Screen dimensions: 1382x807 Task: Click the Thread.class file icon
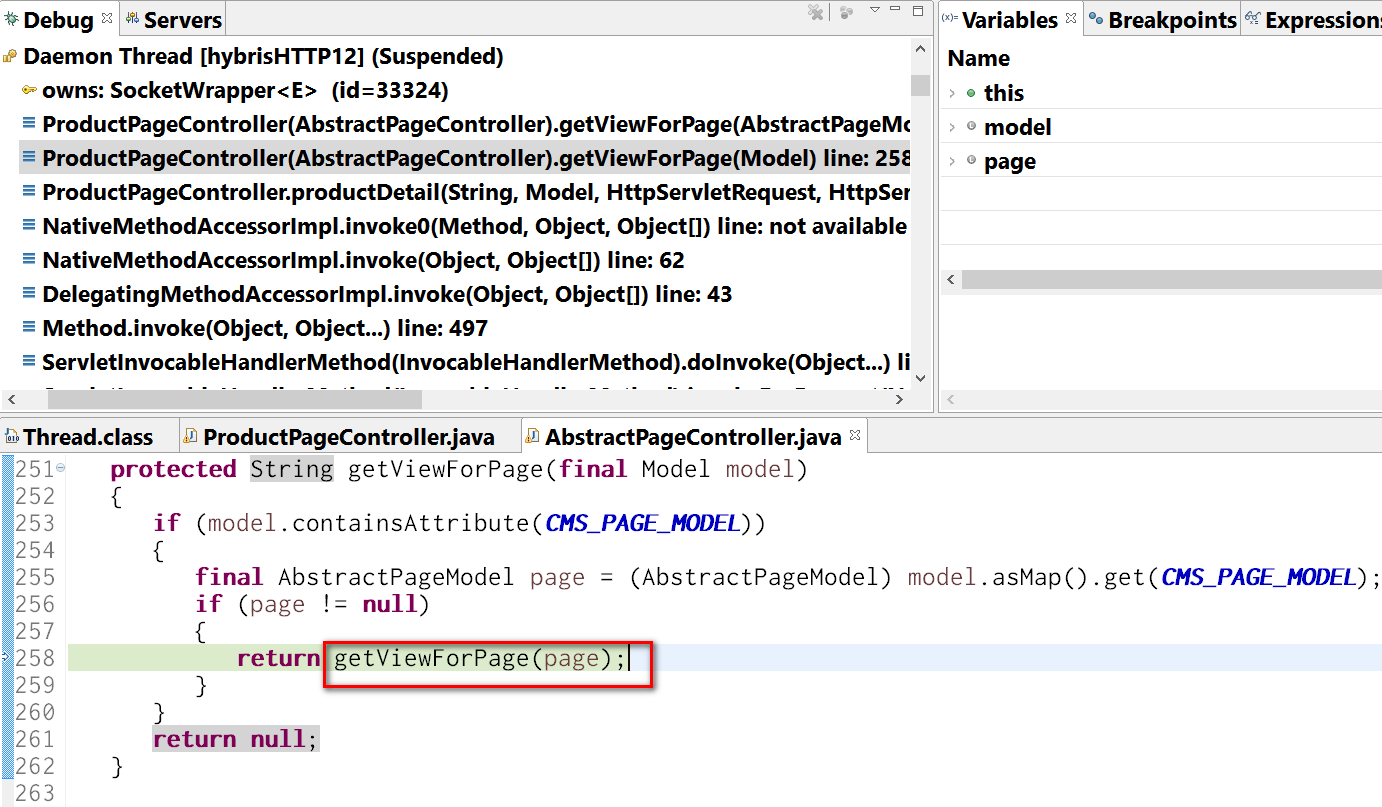[x=12, y=437]
